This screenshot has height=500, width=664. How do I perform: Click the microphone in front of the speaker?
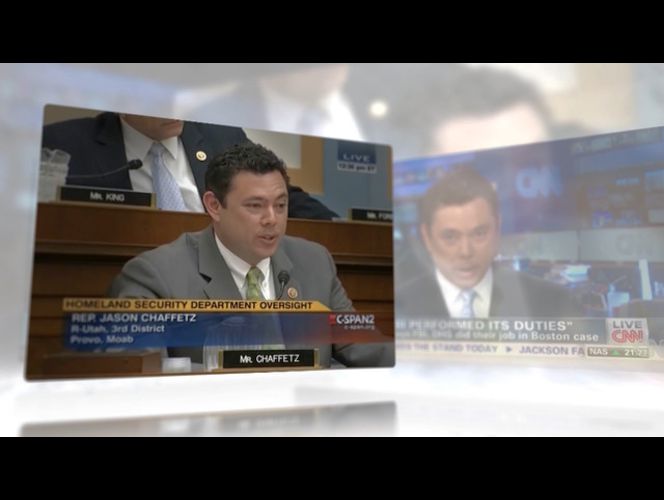[283, 281]
